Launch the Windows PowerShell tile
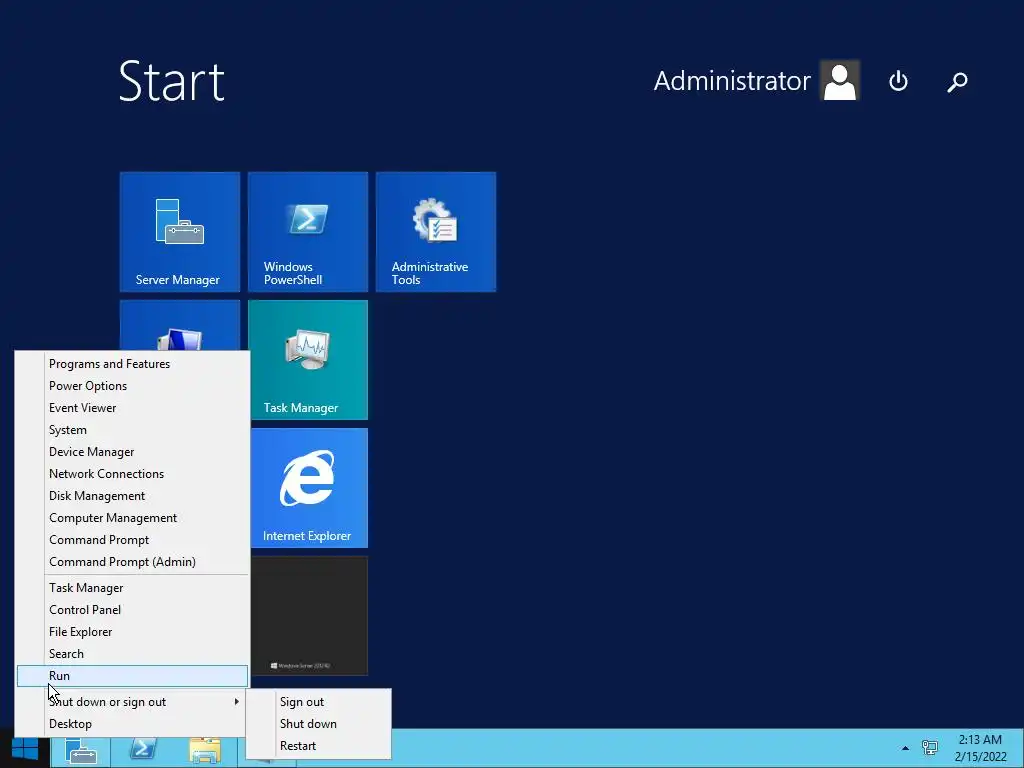The width and height of the screenshot is (1024, 768). [308, 232]
